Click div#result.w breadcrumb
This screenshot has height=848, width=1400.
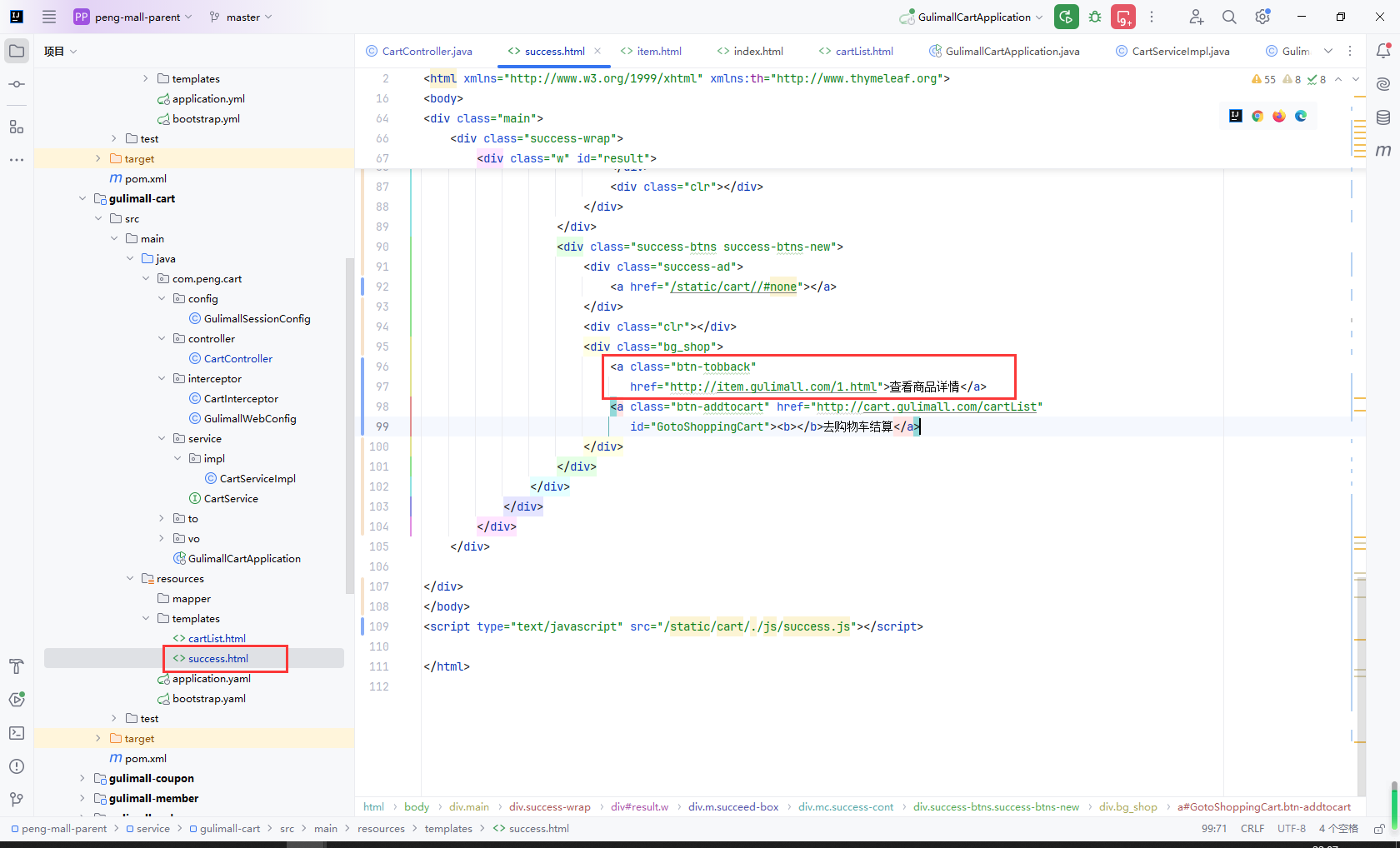(x=639, y=807)
